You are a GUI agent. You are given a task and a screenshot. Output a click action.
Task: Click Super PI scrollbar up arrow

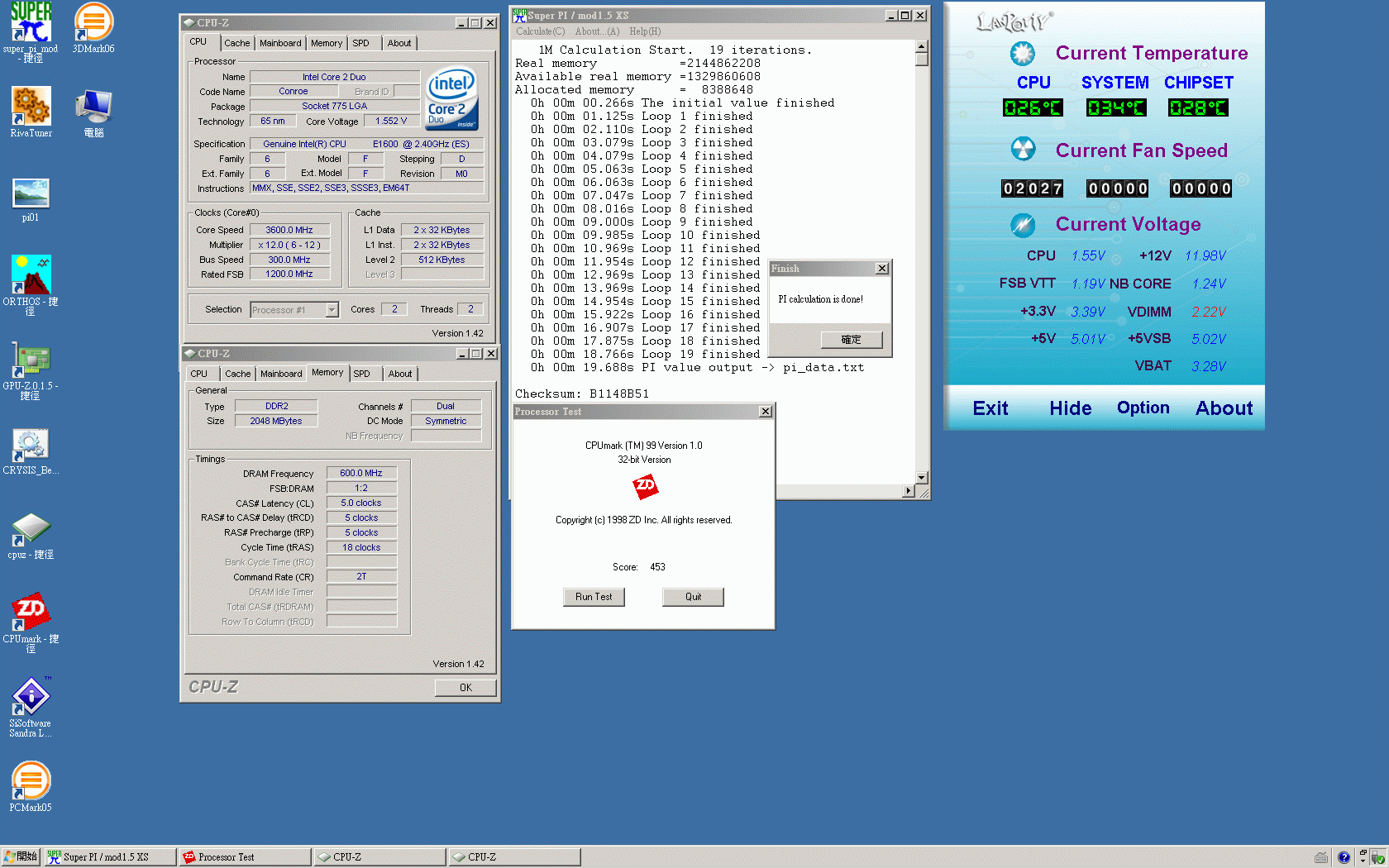click(922, 46)
